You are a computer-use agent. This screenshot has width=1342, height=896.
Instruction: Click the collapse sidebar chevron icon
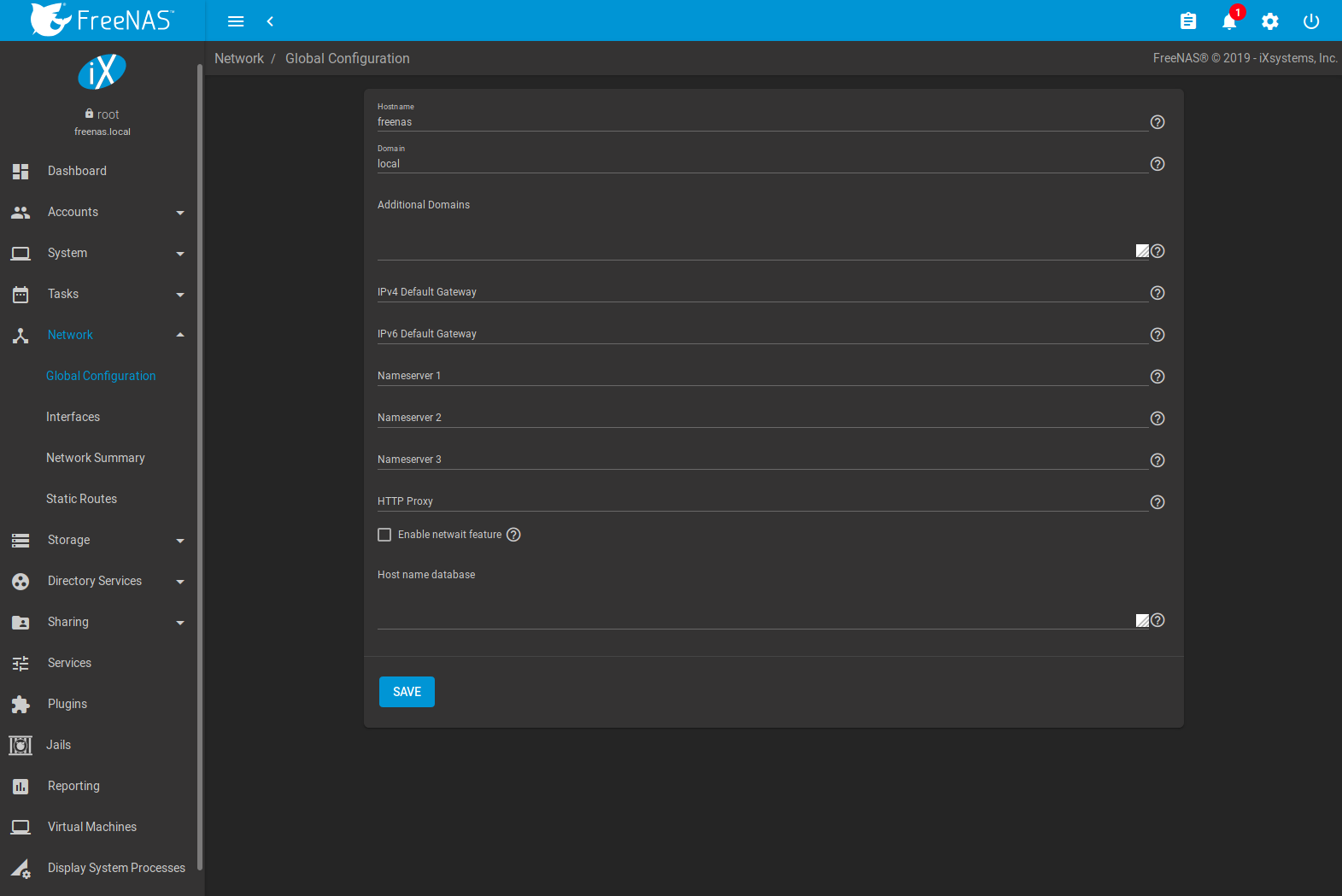tap(270, 21)
